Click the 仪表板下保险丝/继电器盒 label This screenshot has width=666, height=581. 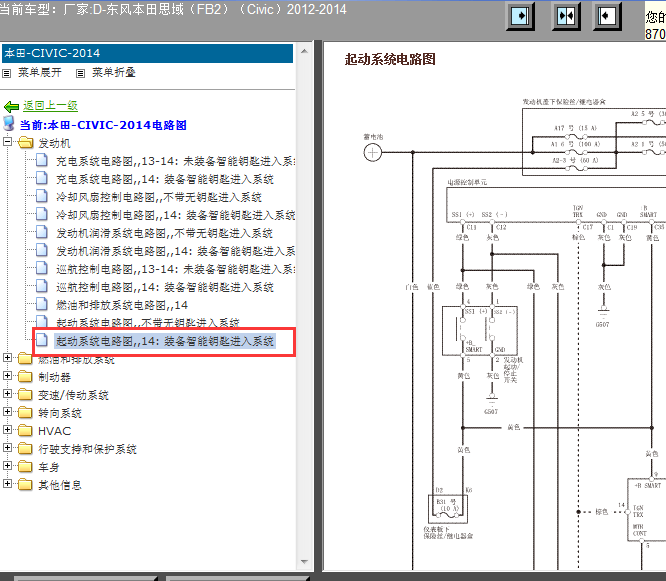pos(448,533)
